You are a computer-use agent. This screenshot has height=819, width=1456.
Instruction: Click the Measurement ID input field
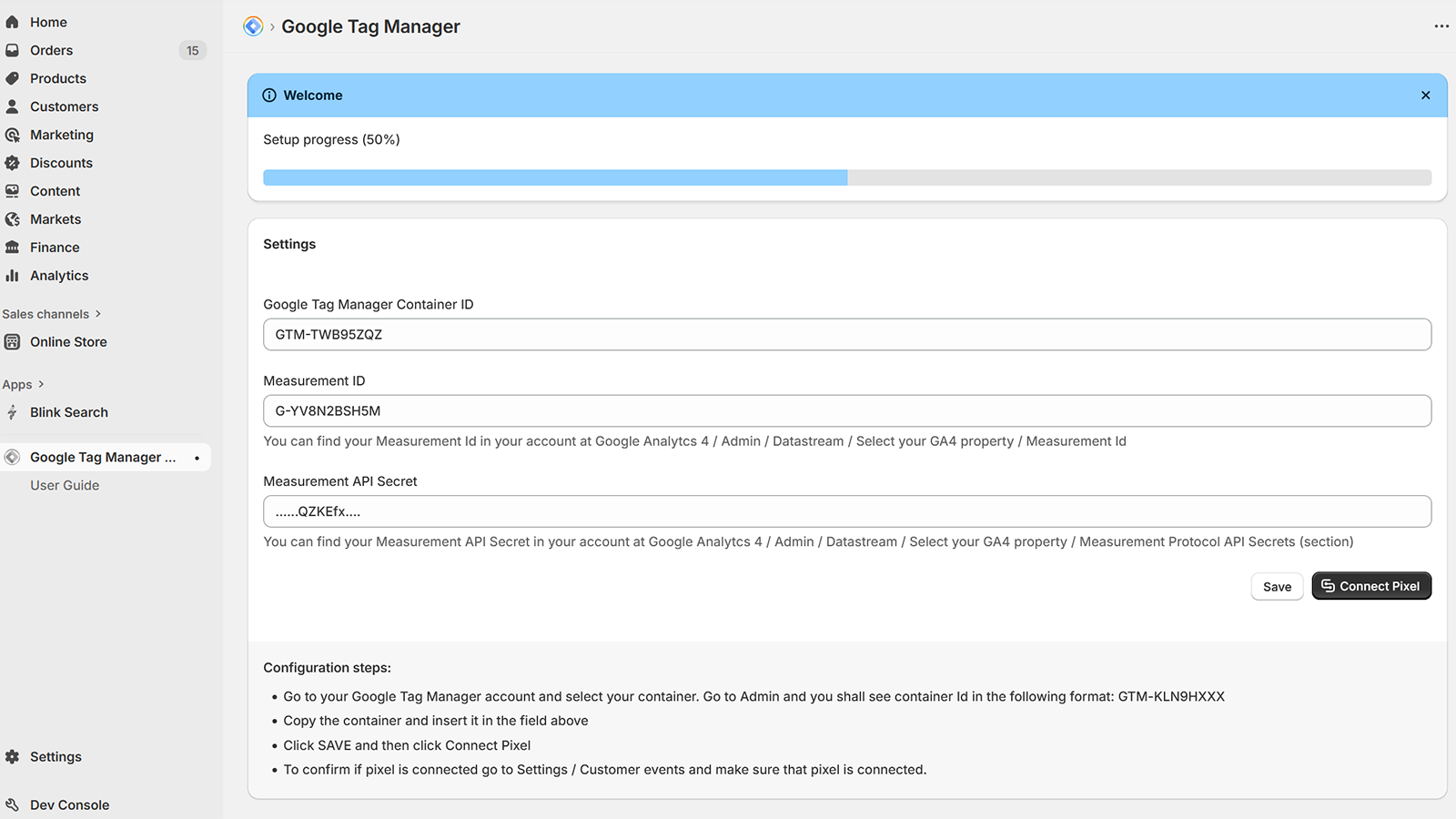click(x=846, y=410)
